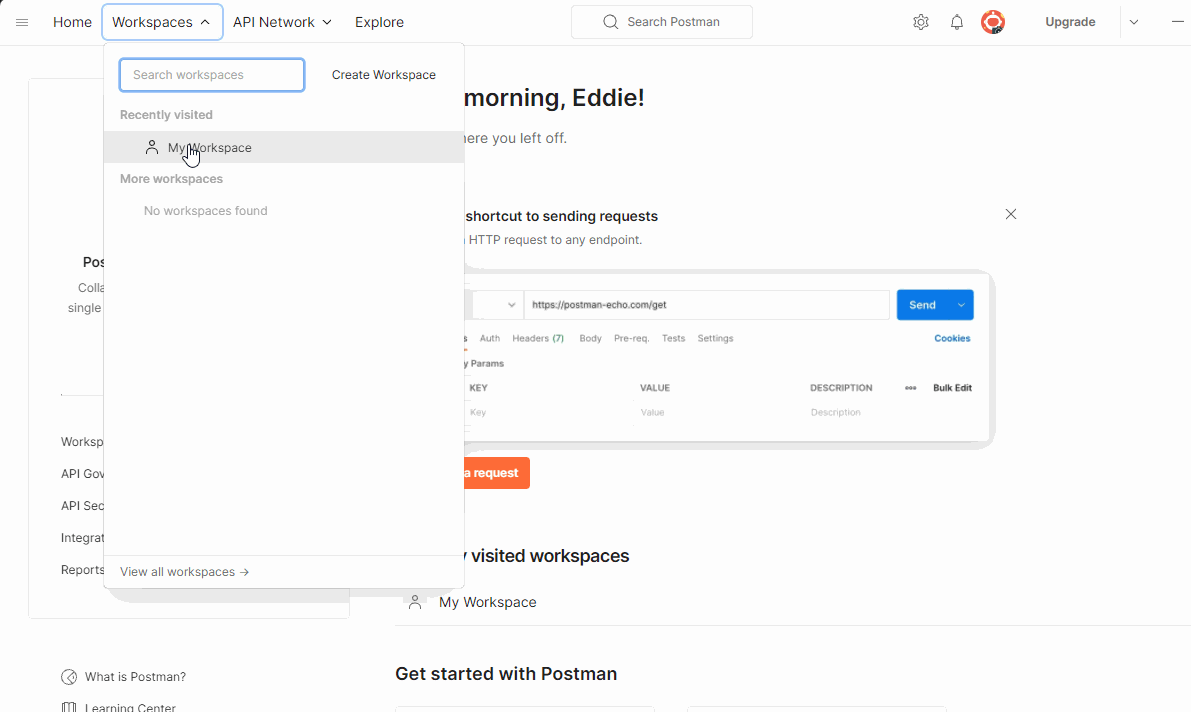
Task: Click the magnifier icon in Search Postman
Action: point(611,22)
